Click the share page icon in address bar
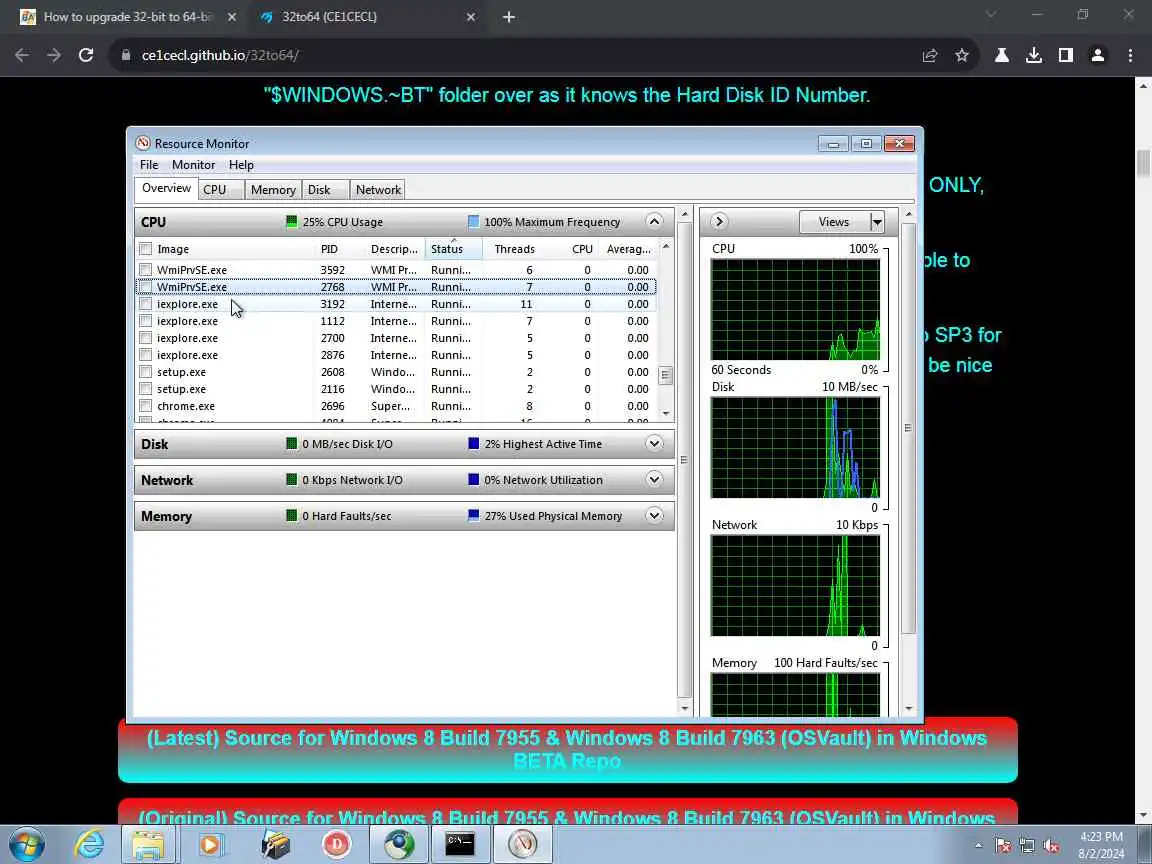This screenshot has width=1152, height=864. pyautogui.click(x=930, y=55)
